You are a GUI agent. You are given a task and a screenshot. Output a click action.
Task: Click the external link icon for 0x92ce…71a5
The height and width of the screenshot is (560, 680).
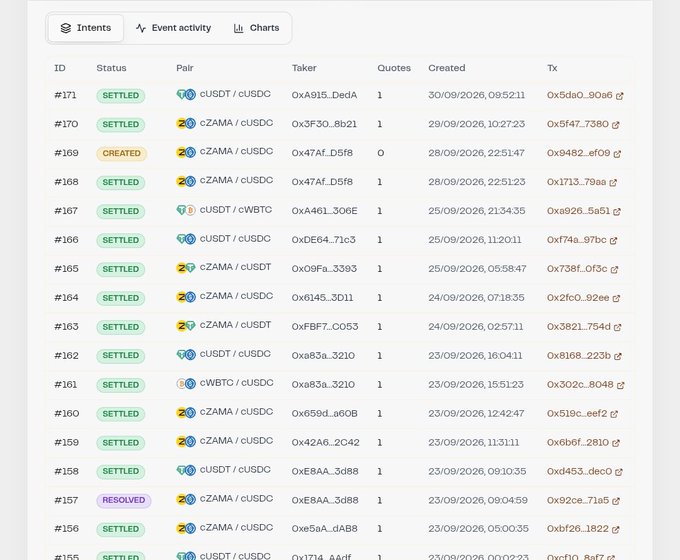[616, 501]
